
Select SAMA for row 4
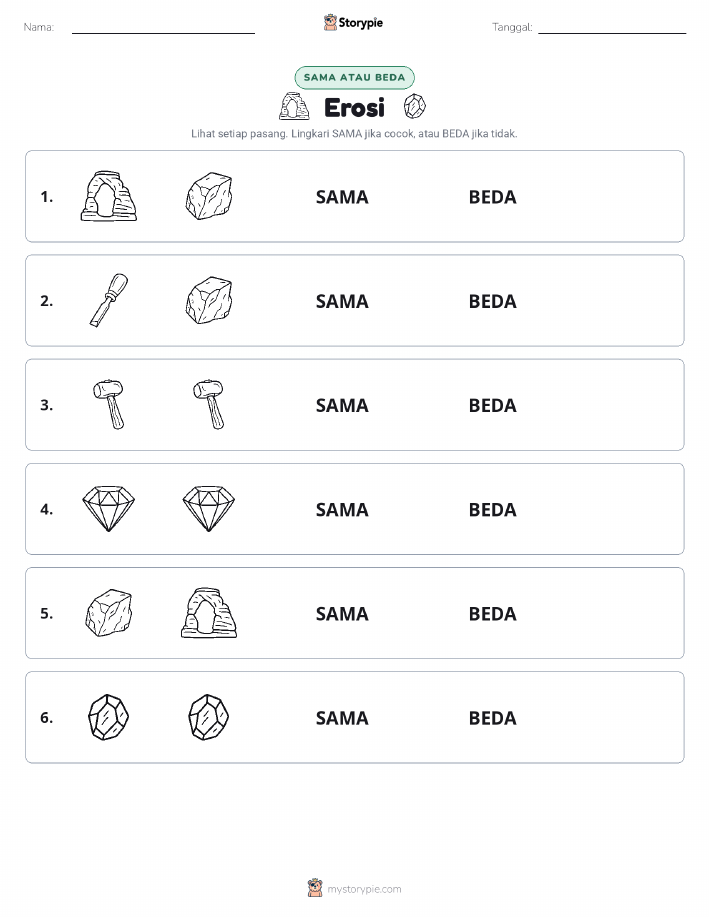(x=342, y=509)
